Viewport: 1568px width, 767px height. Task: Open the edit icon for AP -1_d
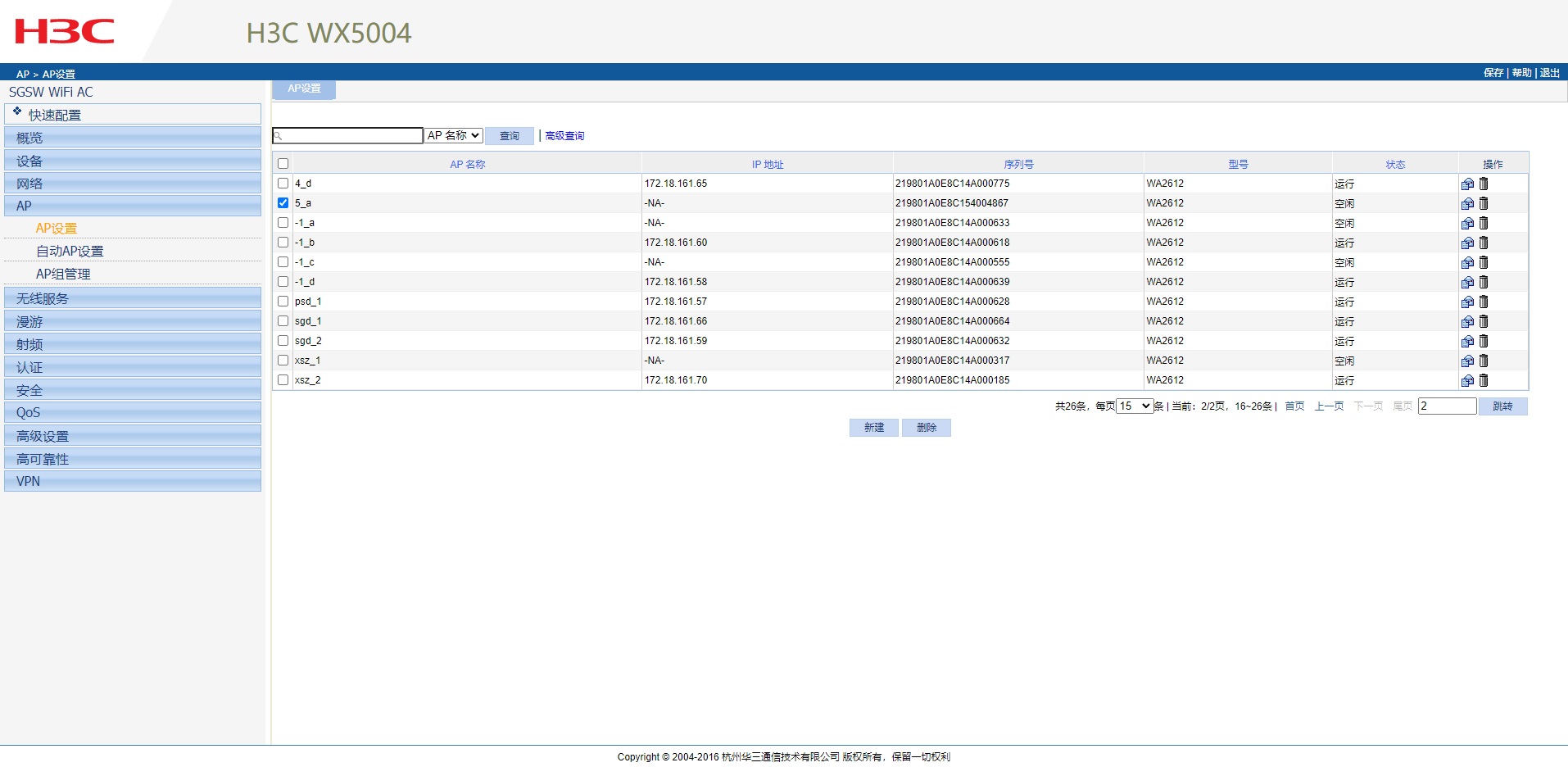[x=1467, y=282]
